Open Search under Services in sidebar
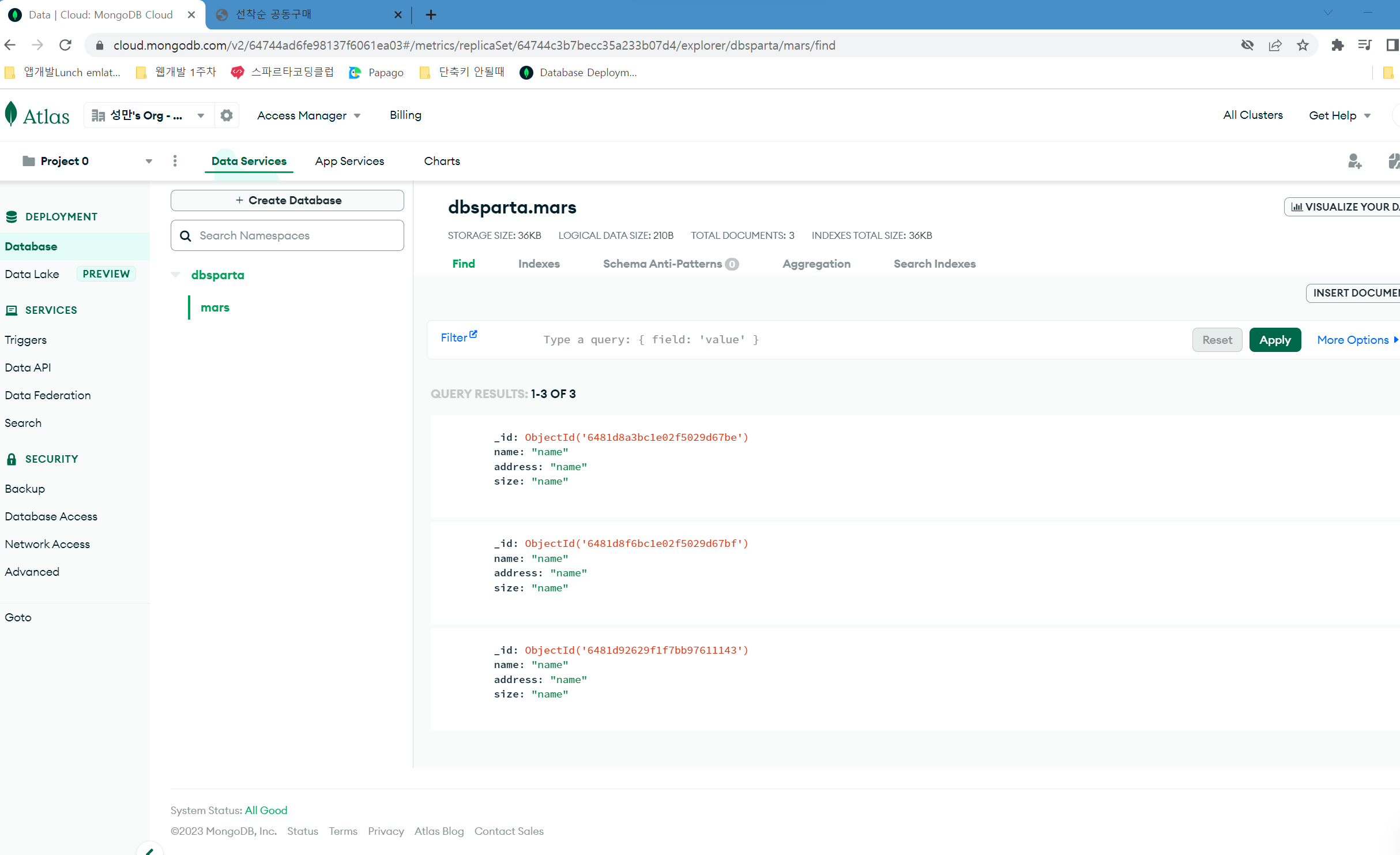 [x=23, y=423]
